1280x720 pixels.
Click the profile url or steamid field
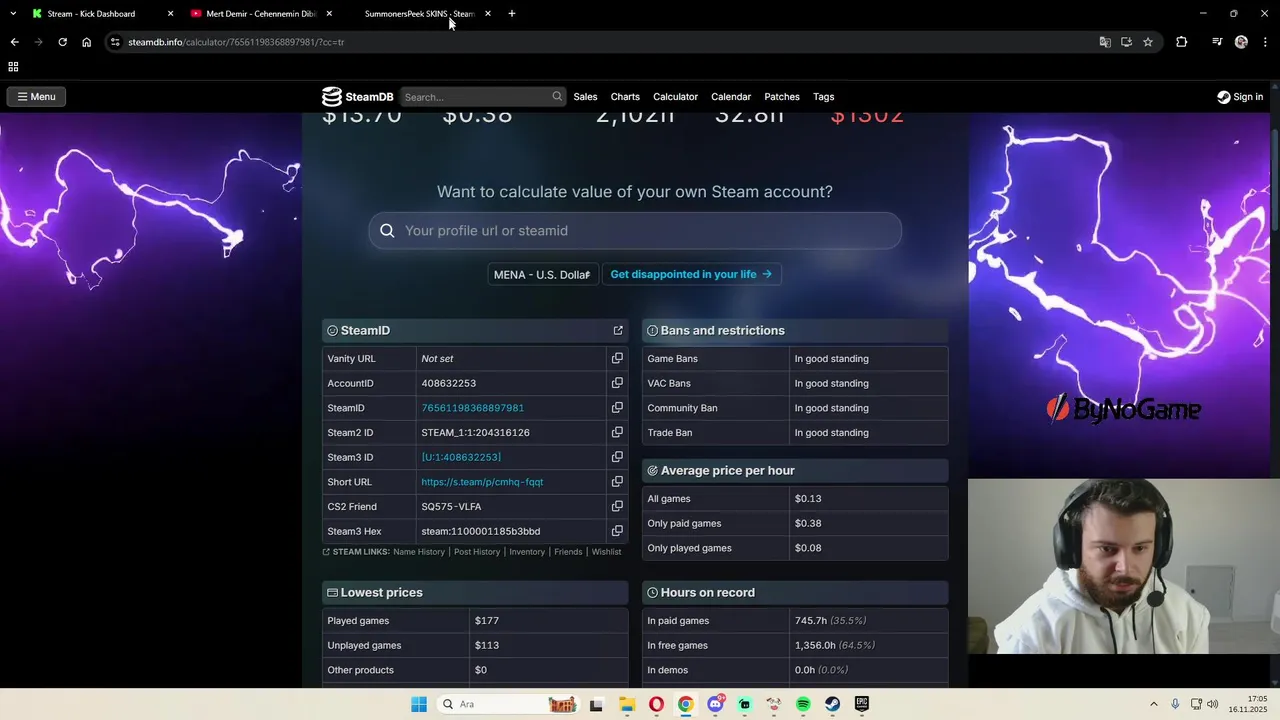(635, 231)
